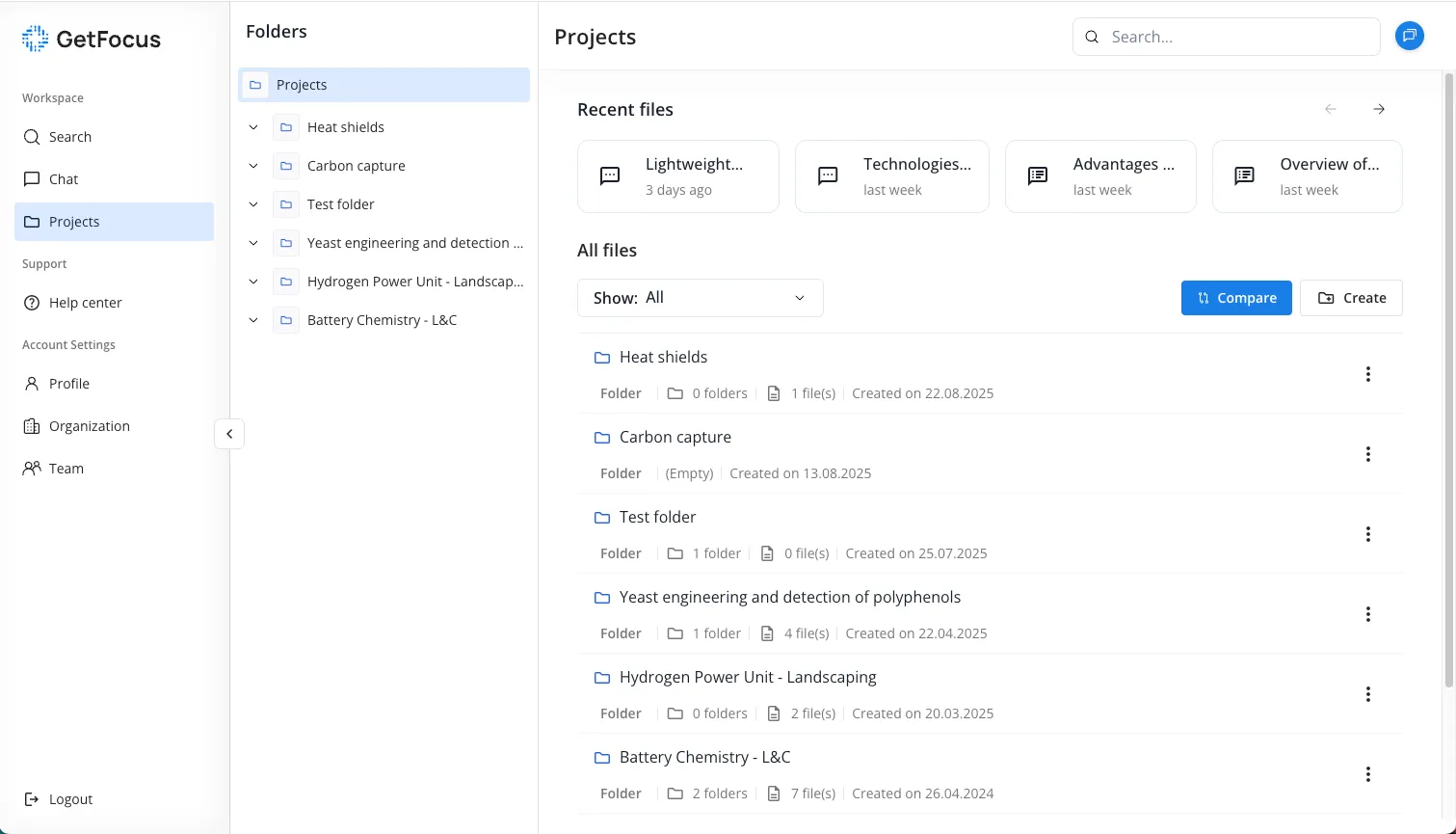Click the blue Compare button
The image size is (1456, 834).
[1236, 298]
